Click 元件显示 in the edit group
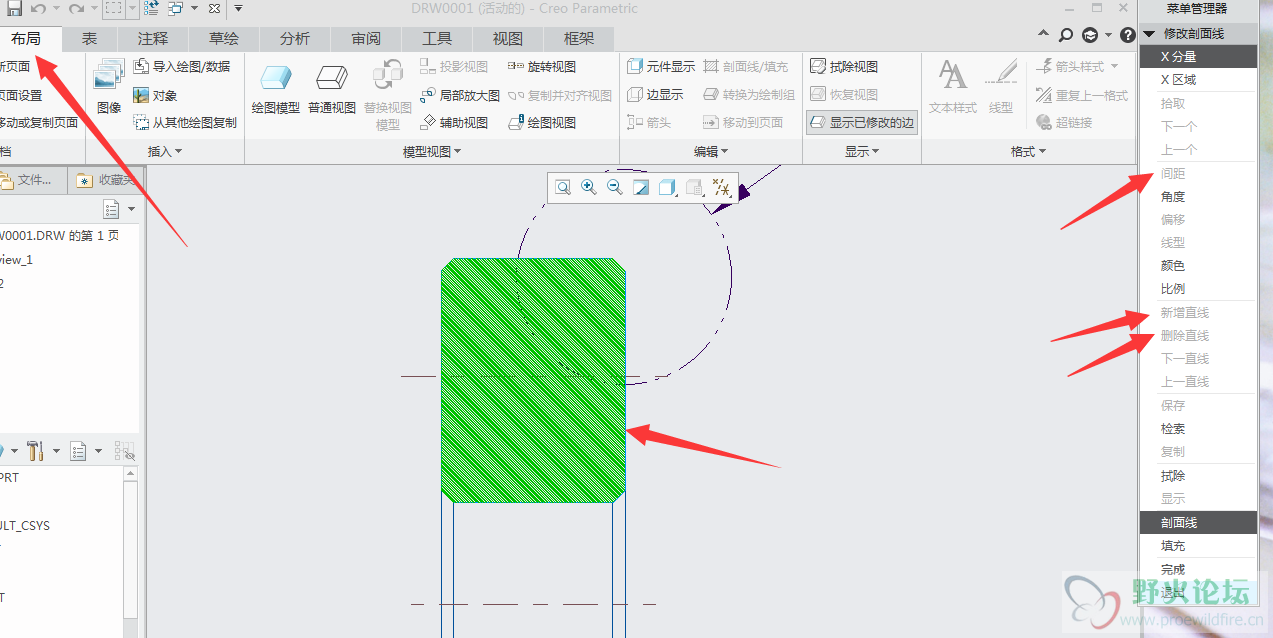The image size is (1273, 638). (661, 67)
